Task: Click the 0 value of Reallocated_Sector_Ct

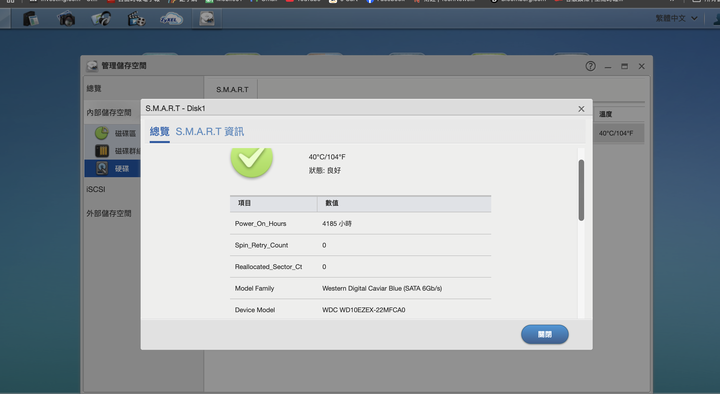Action: (x=324, y=267)
